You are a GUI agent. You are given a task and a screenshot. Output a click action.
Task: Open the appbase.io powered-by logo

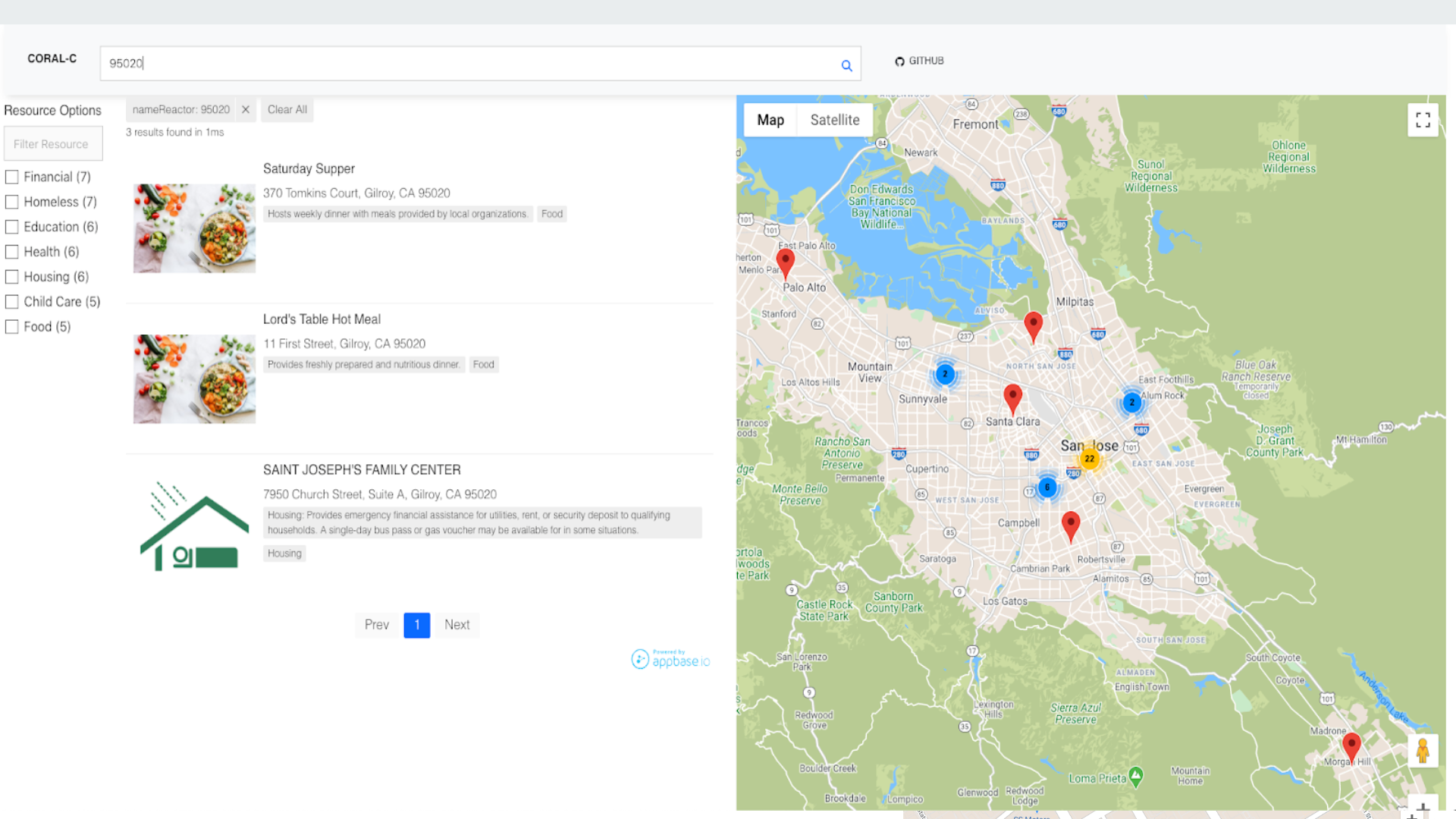[671, 658]
